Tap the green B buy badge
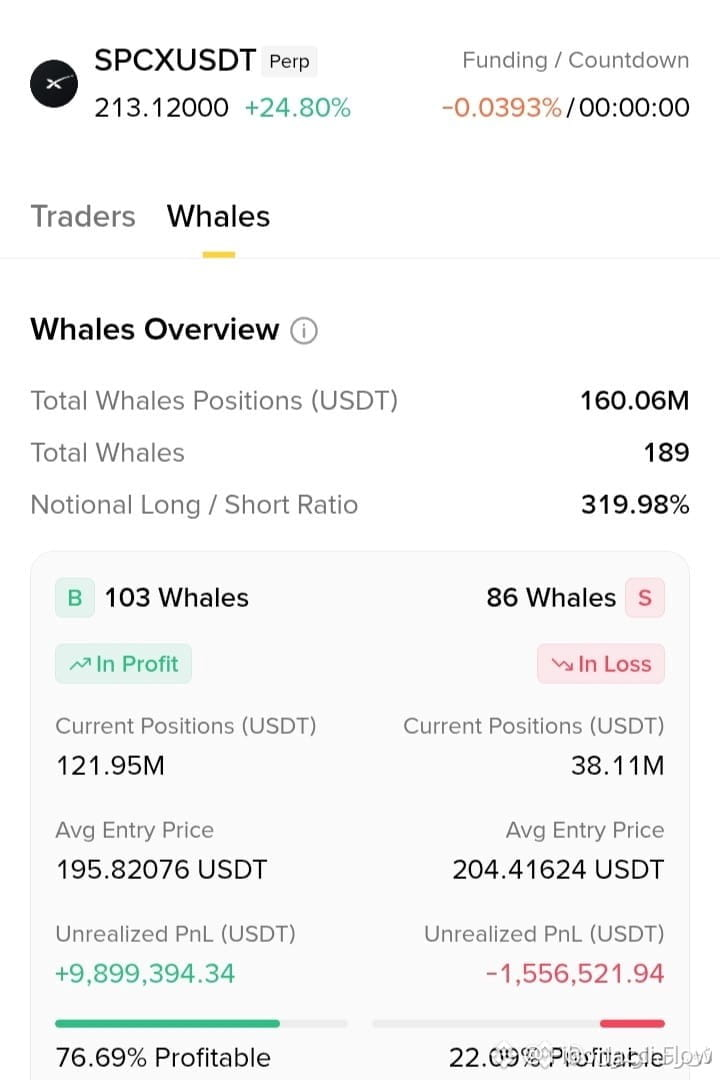Viewport: 720px width, 1080px height. click(75, 597)
